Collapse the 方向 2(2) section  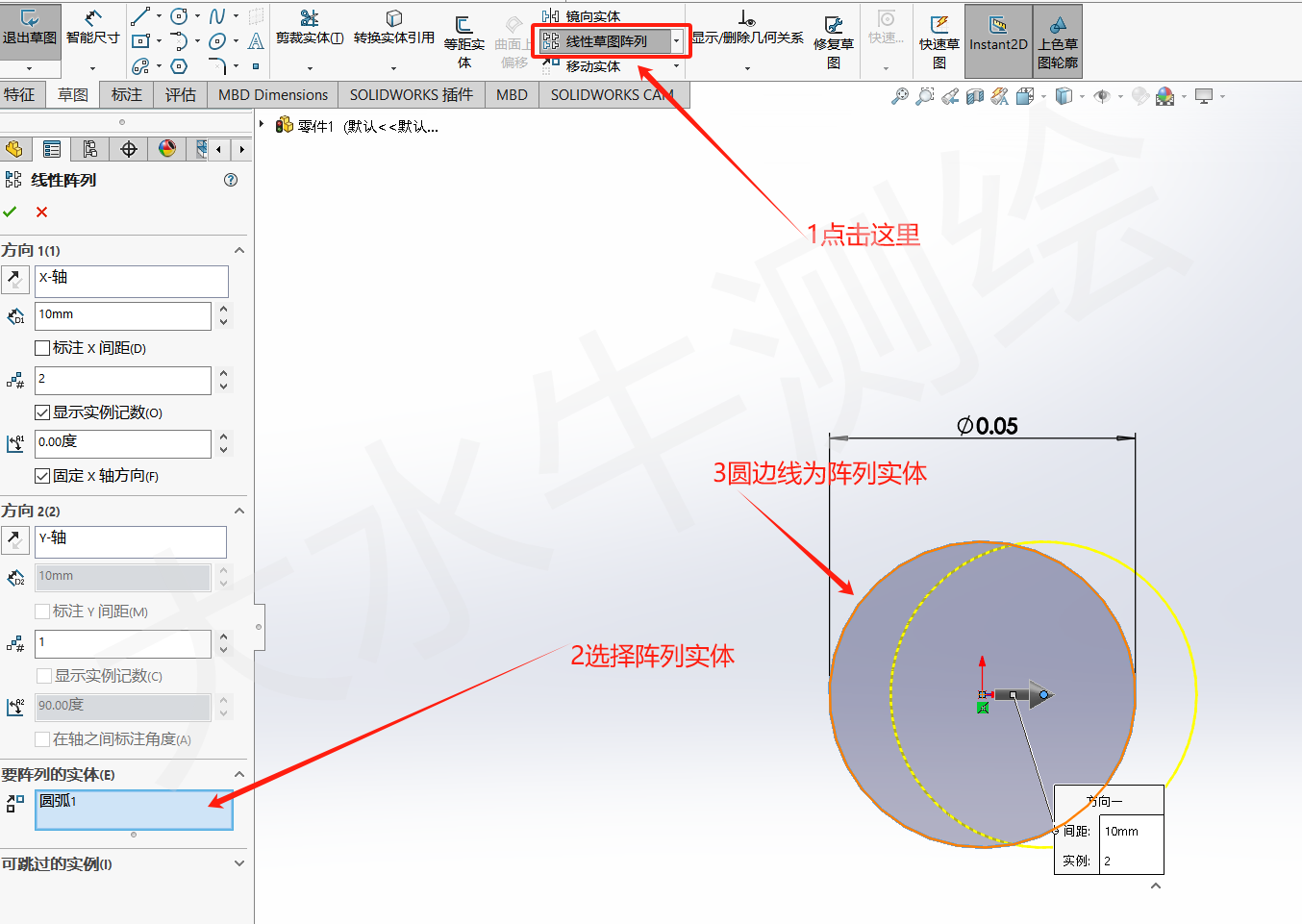[x=238, y=511]
